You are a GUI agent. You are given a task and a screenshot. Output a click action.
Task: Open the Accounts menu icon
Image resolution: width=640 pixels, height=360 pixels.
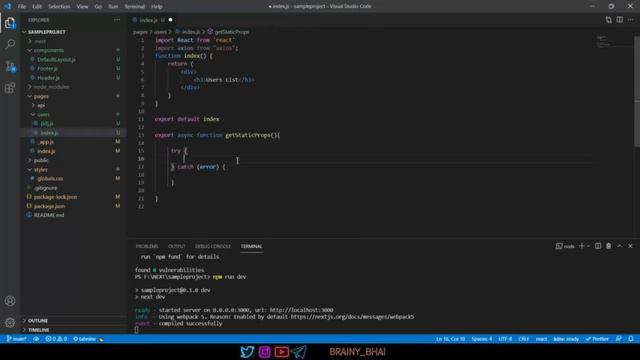tap(10, 301)
